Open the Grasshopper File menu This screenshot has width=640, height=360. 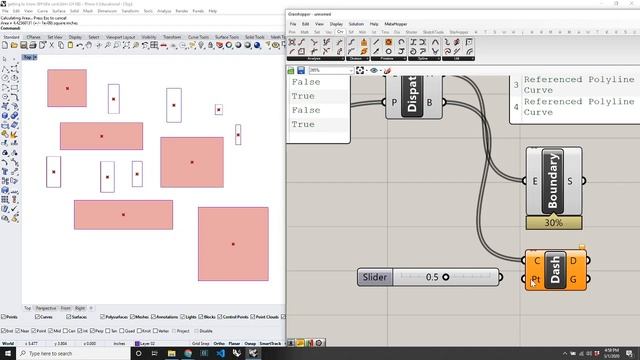pos(293,24)
